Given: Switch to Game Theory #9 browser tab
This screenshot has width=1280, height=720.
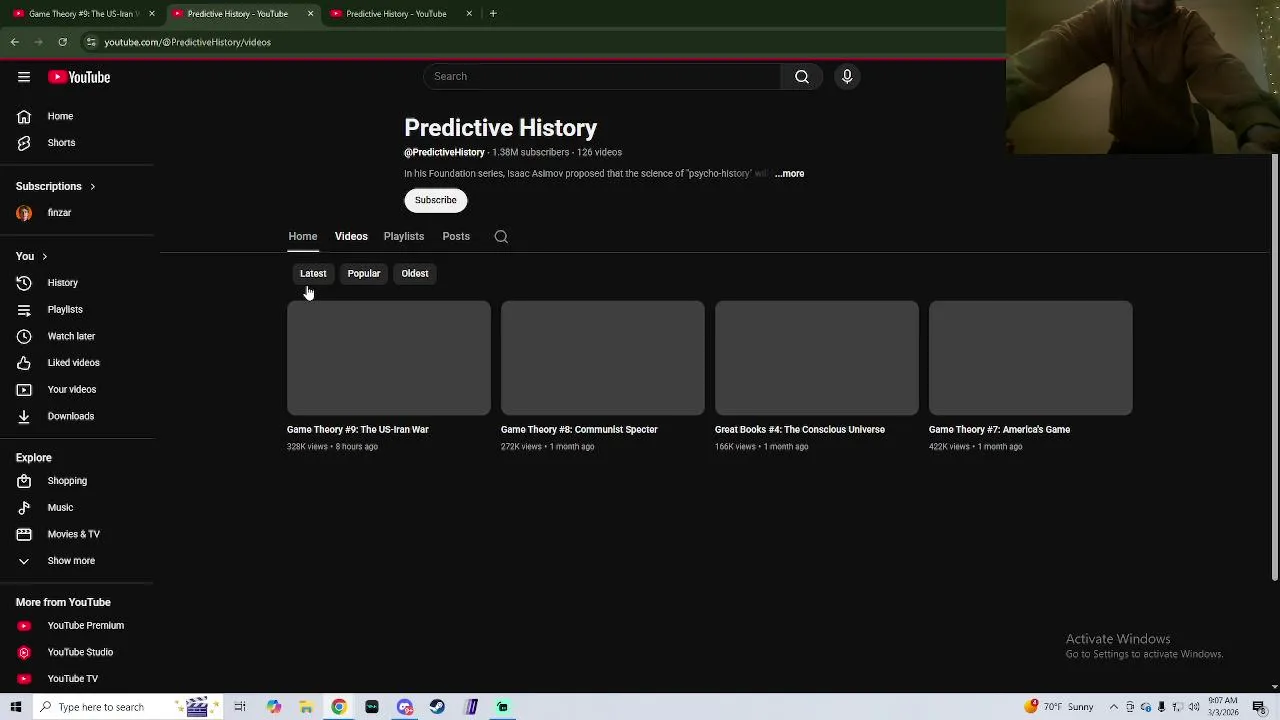Looking at the screenshot, I should 80,14.
